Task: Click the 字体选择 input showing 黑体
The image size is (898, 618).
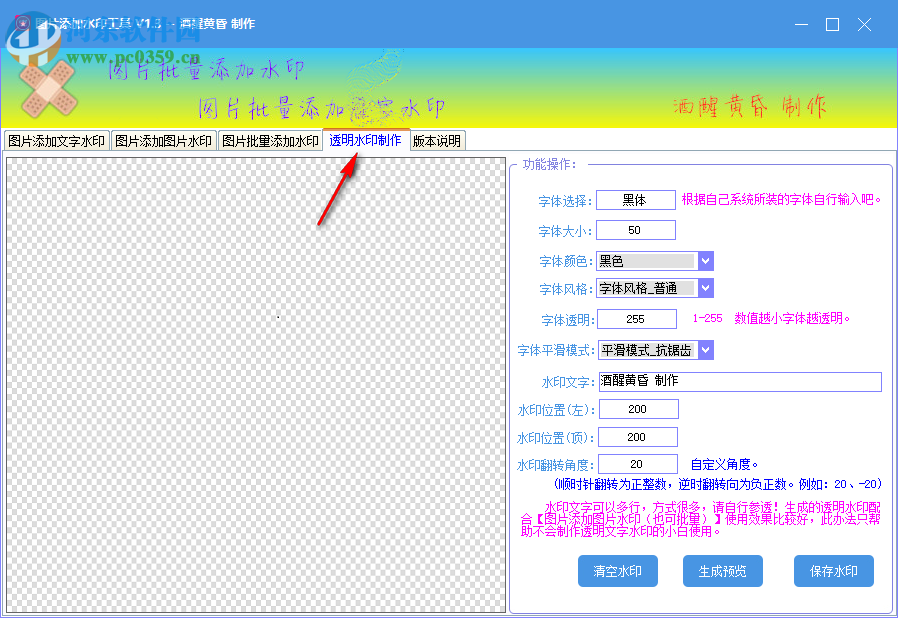Action: pos(636,199)
